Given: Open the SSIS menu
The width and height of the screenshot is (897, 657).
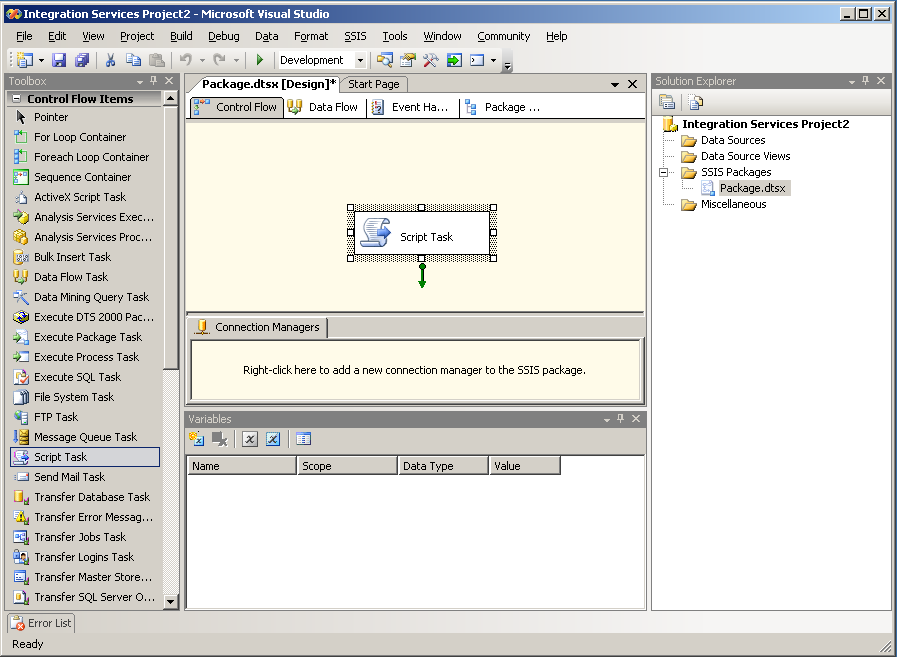Looking at the screenshot, I should click(355, 36).
